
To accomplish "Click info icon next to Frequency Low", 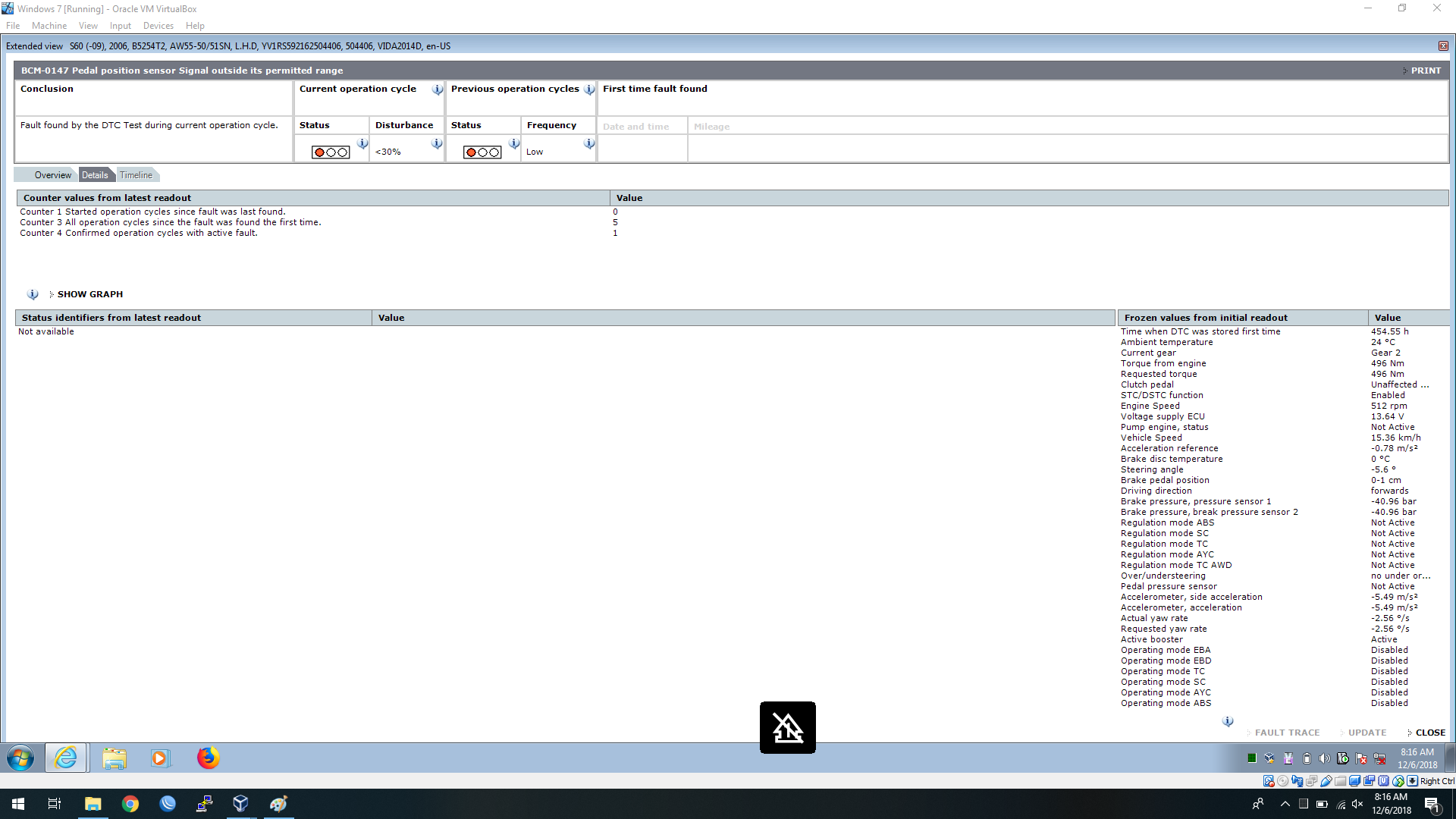I will 589,143.
